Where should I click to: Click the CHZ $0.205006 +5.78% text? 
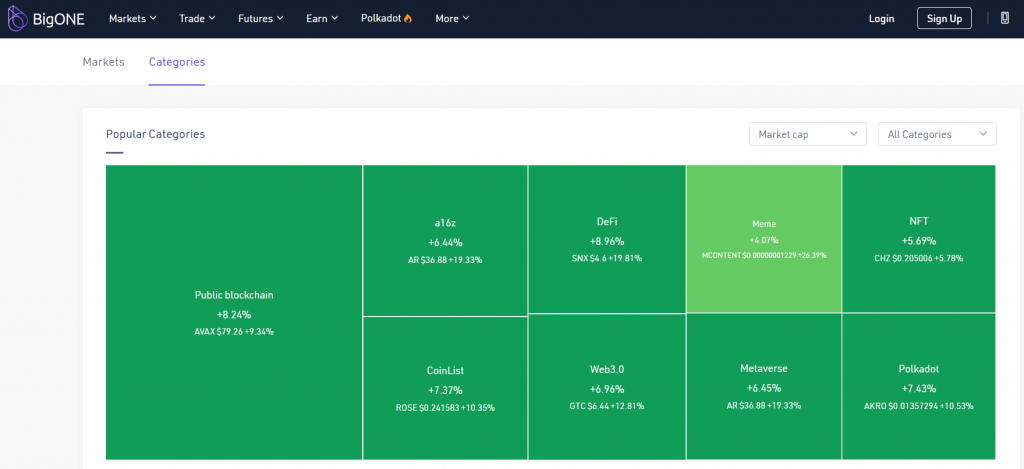click(919, 258)
